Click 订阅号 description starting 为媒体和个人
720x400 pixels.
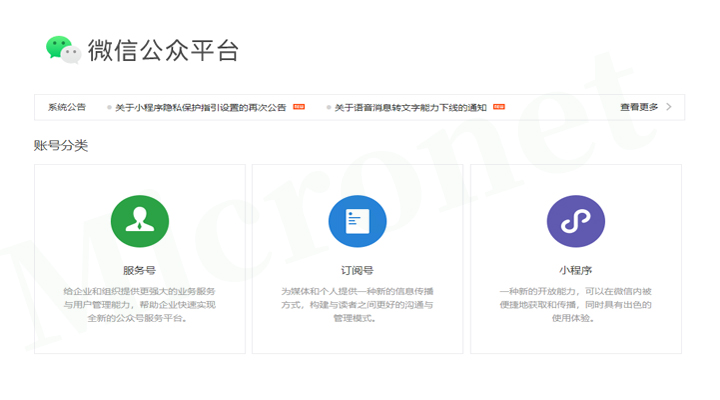357,304
